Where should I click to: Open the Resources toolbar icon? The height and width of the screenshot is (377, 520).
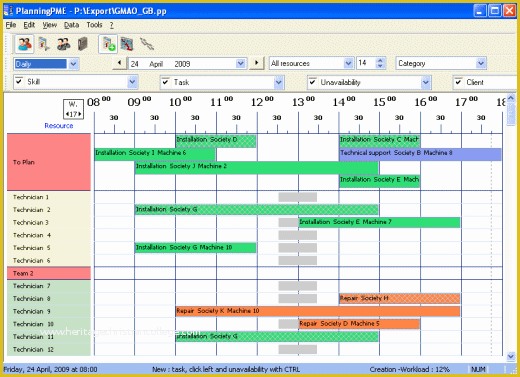tap(24, 44)
